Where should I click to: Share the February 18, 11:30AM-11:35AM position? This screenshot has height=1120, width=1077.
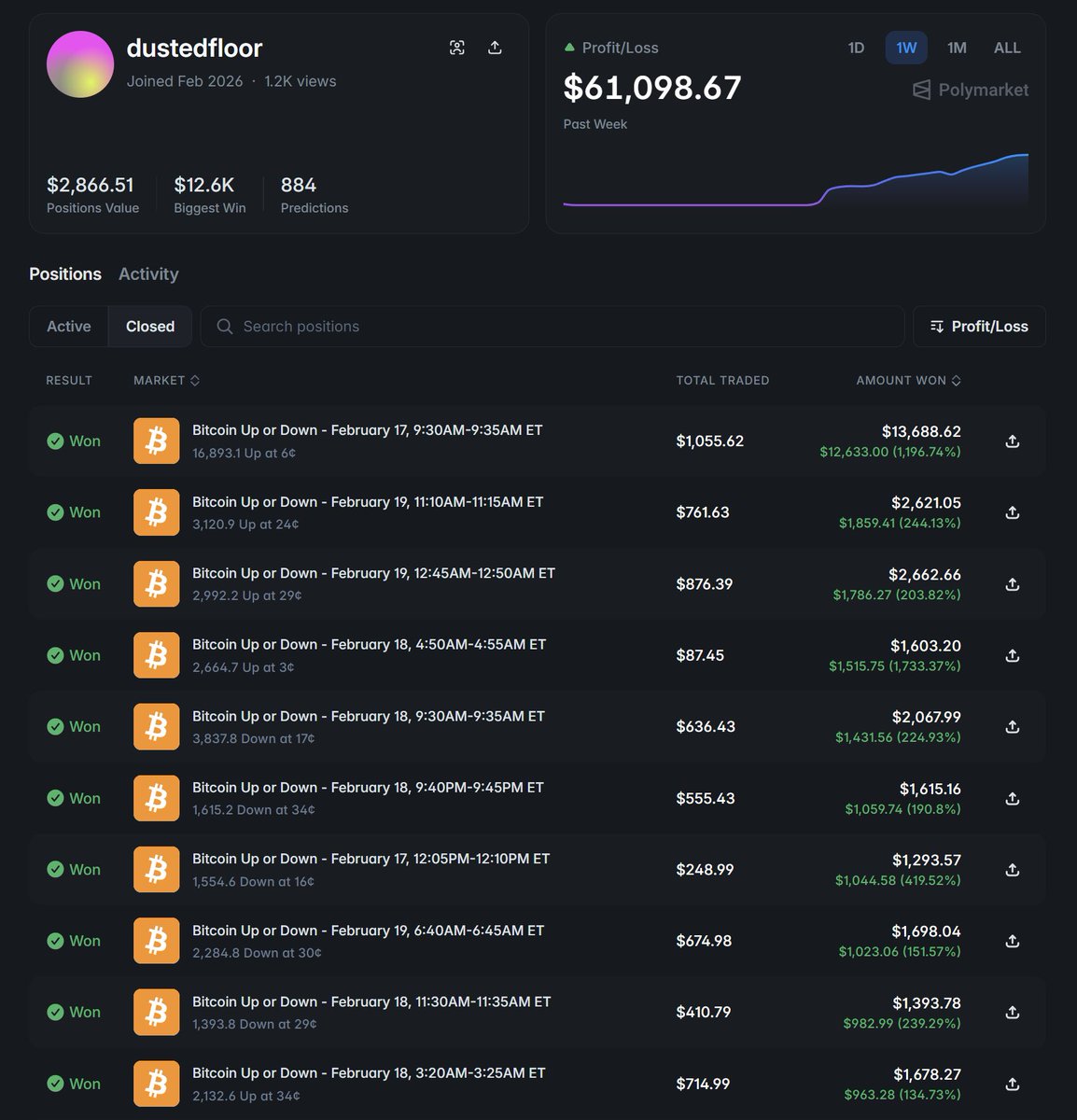1012,1013
